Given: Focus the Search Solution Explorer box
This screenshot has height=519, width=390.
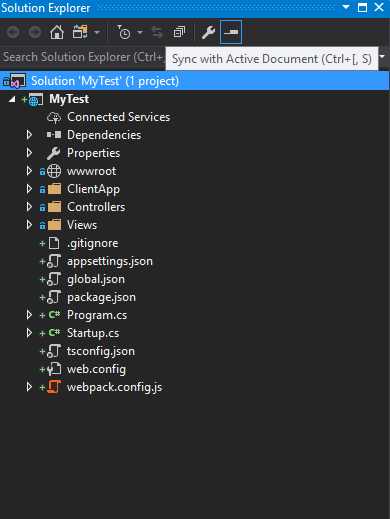Looking at the screenshot, I should click(83, 57).
